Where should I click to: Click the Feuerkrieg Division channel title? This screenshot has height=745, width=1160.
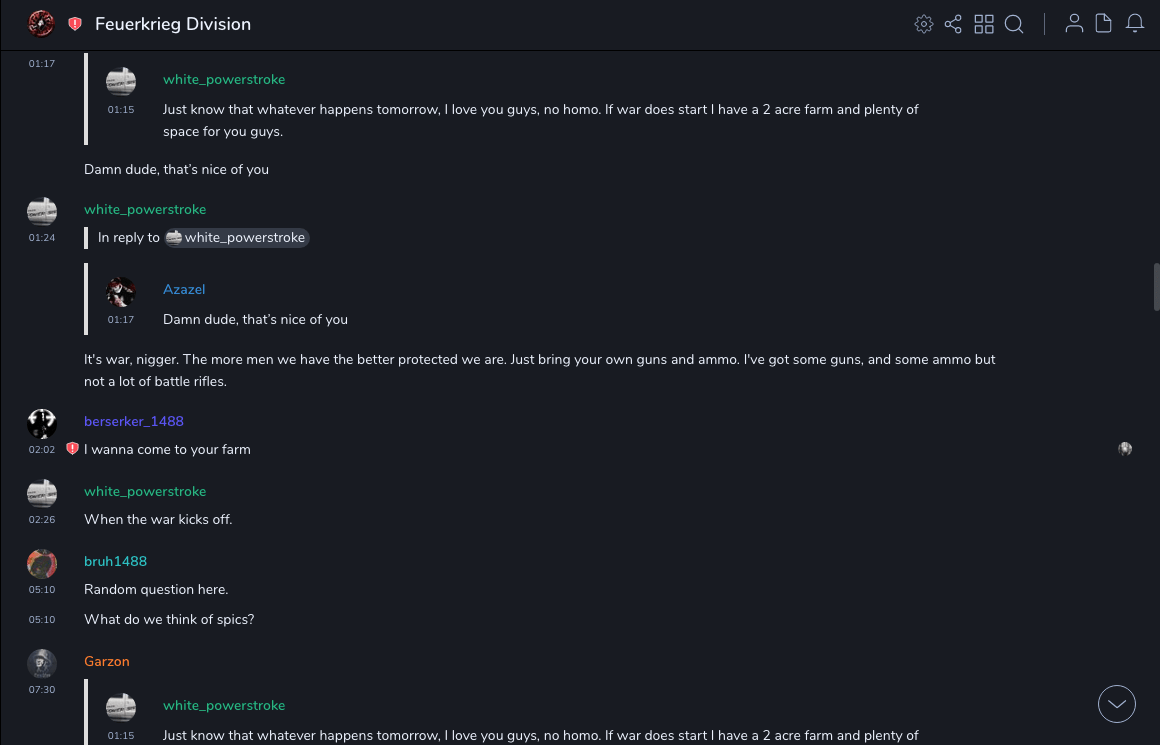(x=173, y=24)
